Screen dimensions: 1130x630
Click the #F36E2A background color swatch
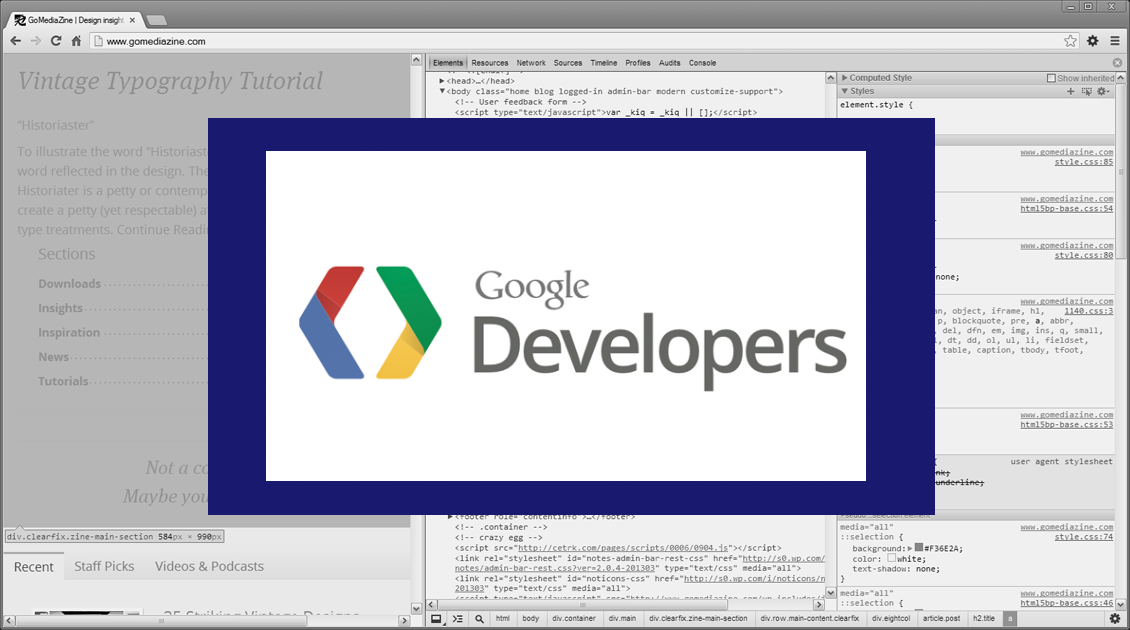pyautogui.click(x=918, y=548)
